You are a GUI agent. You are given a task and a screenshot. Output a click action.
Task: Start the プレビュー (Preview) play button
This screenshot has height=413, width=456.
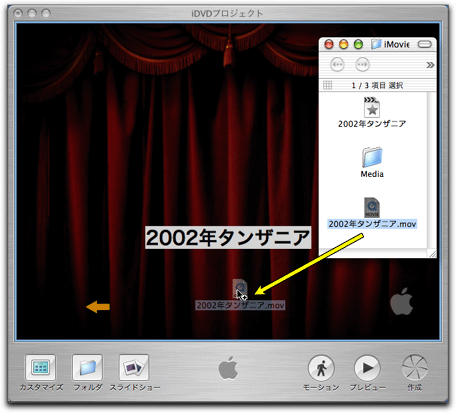tap(367, 368)
